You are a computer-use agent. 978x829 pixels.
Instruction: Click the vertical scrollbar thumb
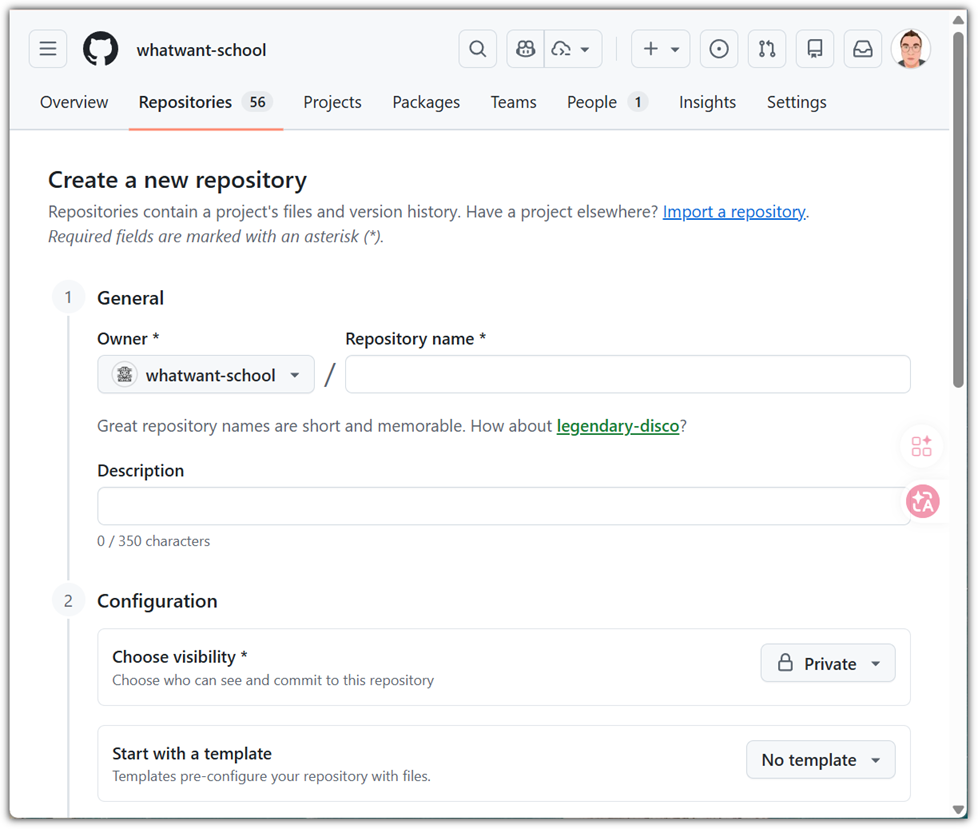(x=959, y=210)
